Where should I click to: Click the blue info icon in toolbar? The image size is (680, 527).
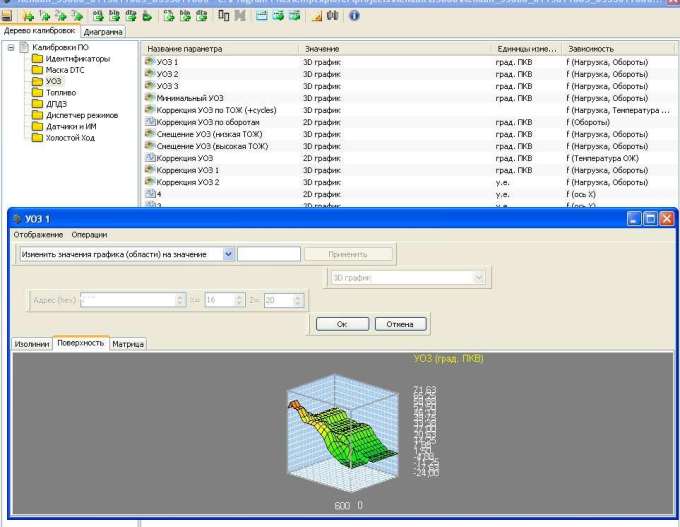(354, 16)
